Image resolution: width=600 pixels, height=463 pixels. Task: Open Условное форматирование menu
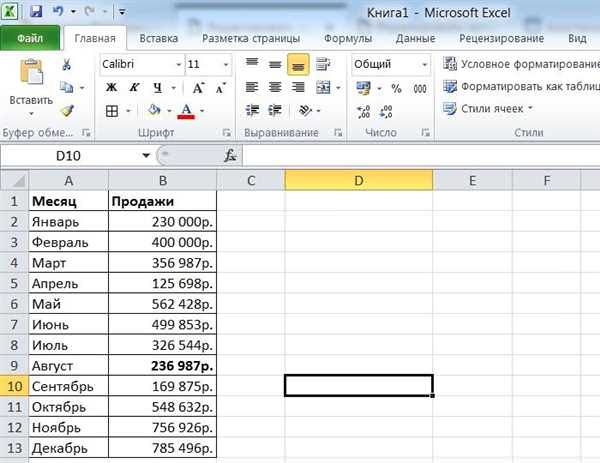pyautogui.click(x=521, y=64)
